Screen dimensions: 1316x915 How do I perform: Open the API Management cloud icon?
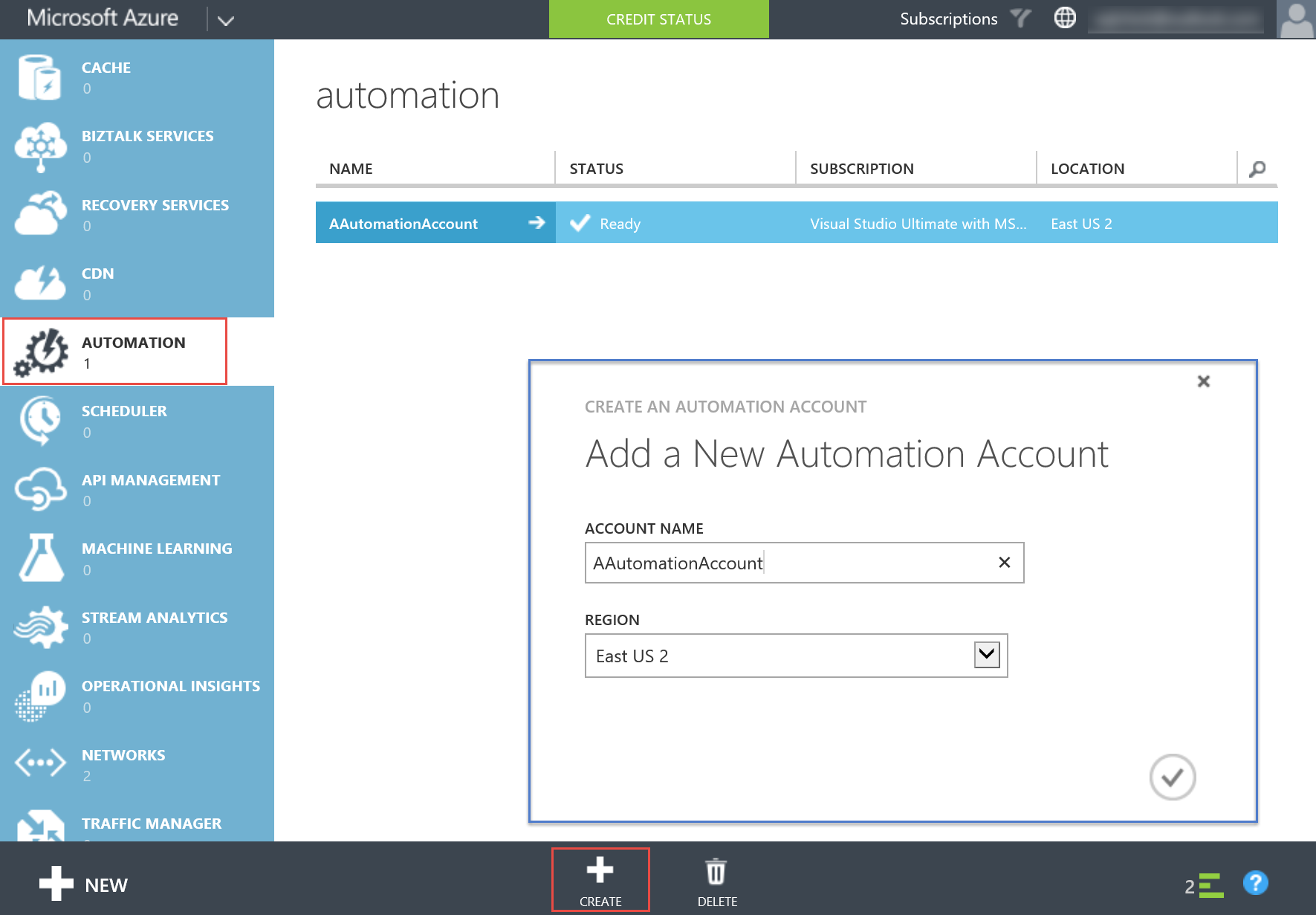[40, 489]
